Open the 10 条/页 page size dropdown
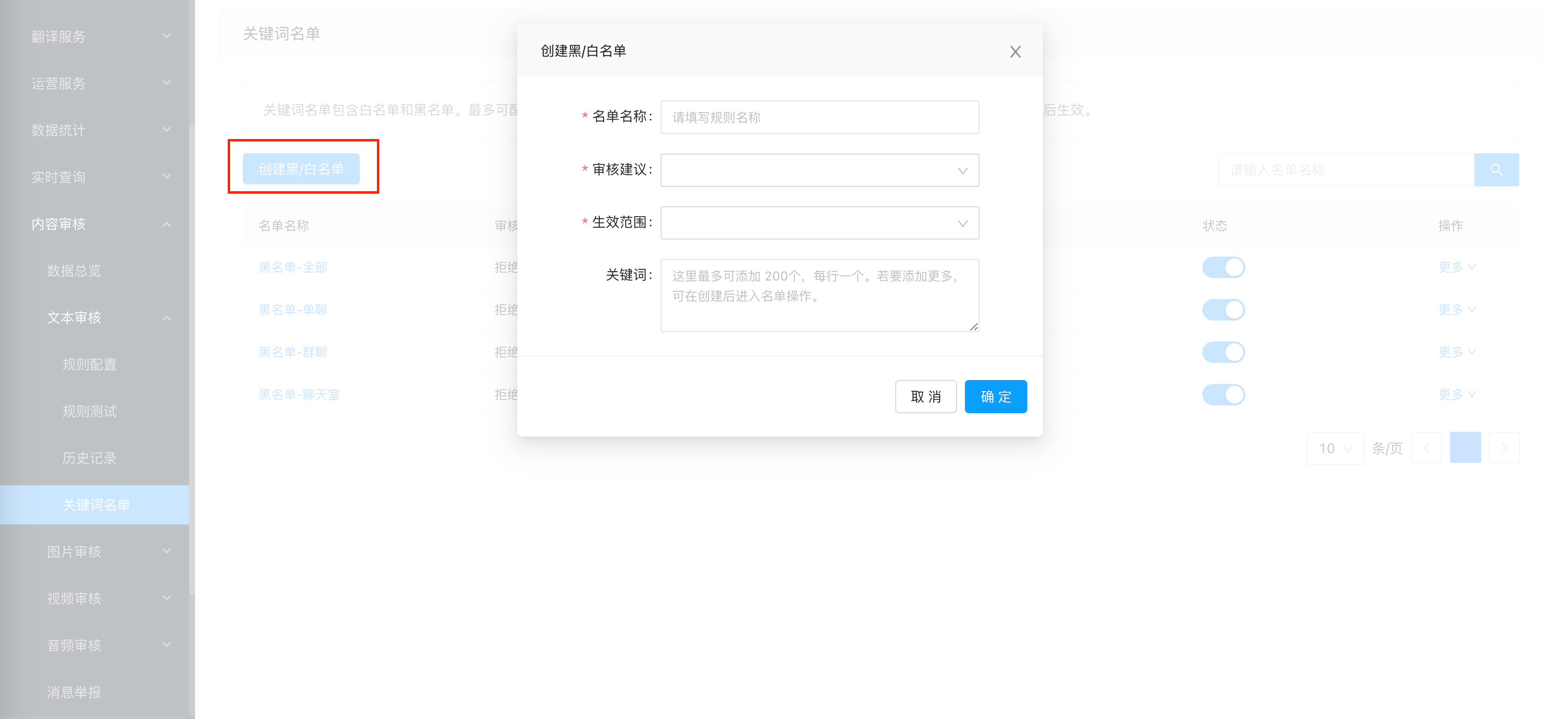The image size is (1568, 719). pos(1335,449)
